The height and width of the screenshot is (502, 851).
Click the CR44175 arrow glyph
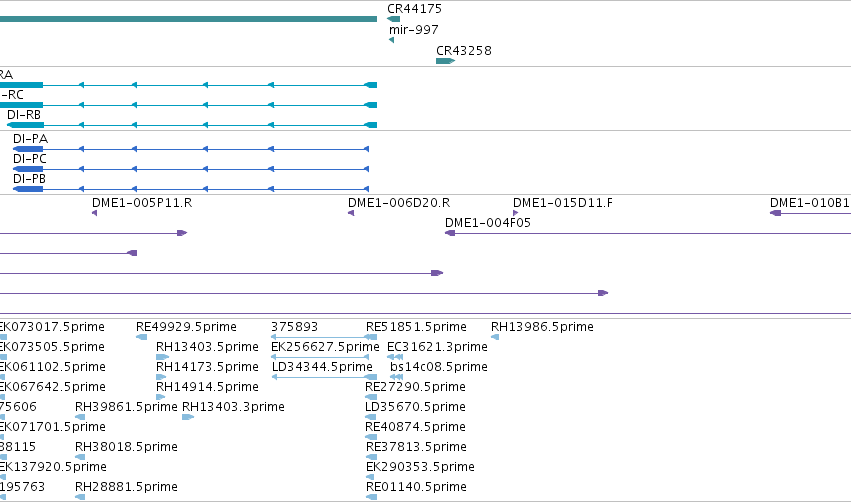[393, 19]
